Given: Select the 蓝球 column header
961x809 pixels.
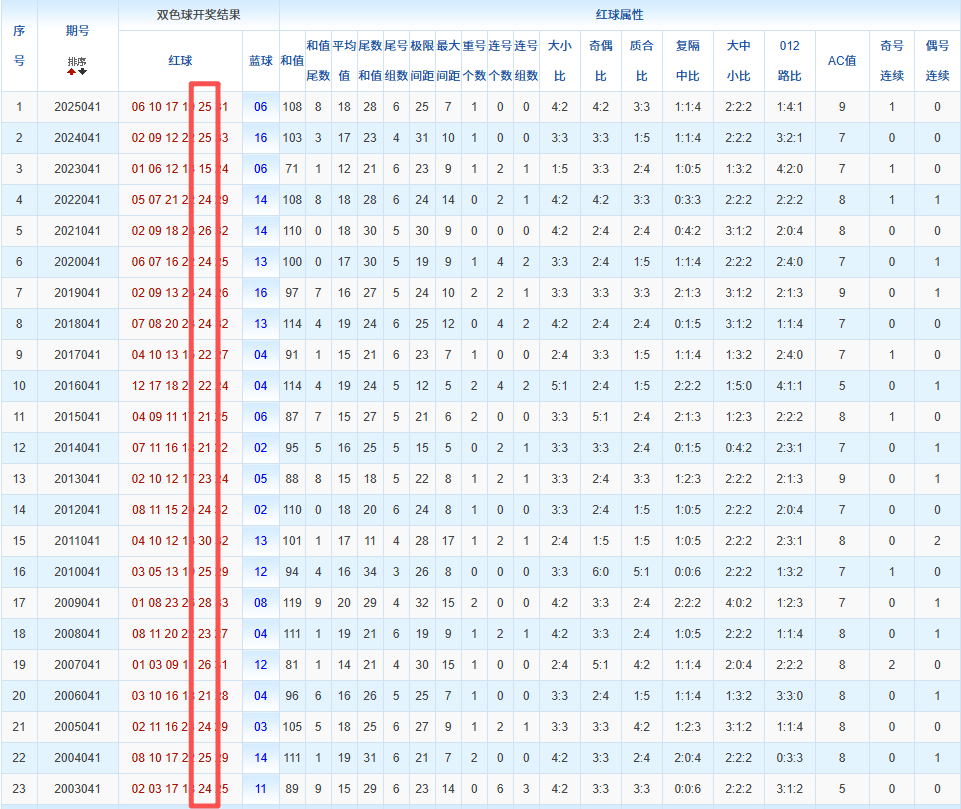Looking at the screenshot, I should point(260,60).
